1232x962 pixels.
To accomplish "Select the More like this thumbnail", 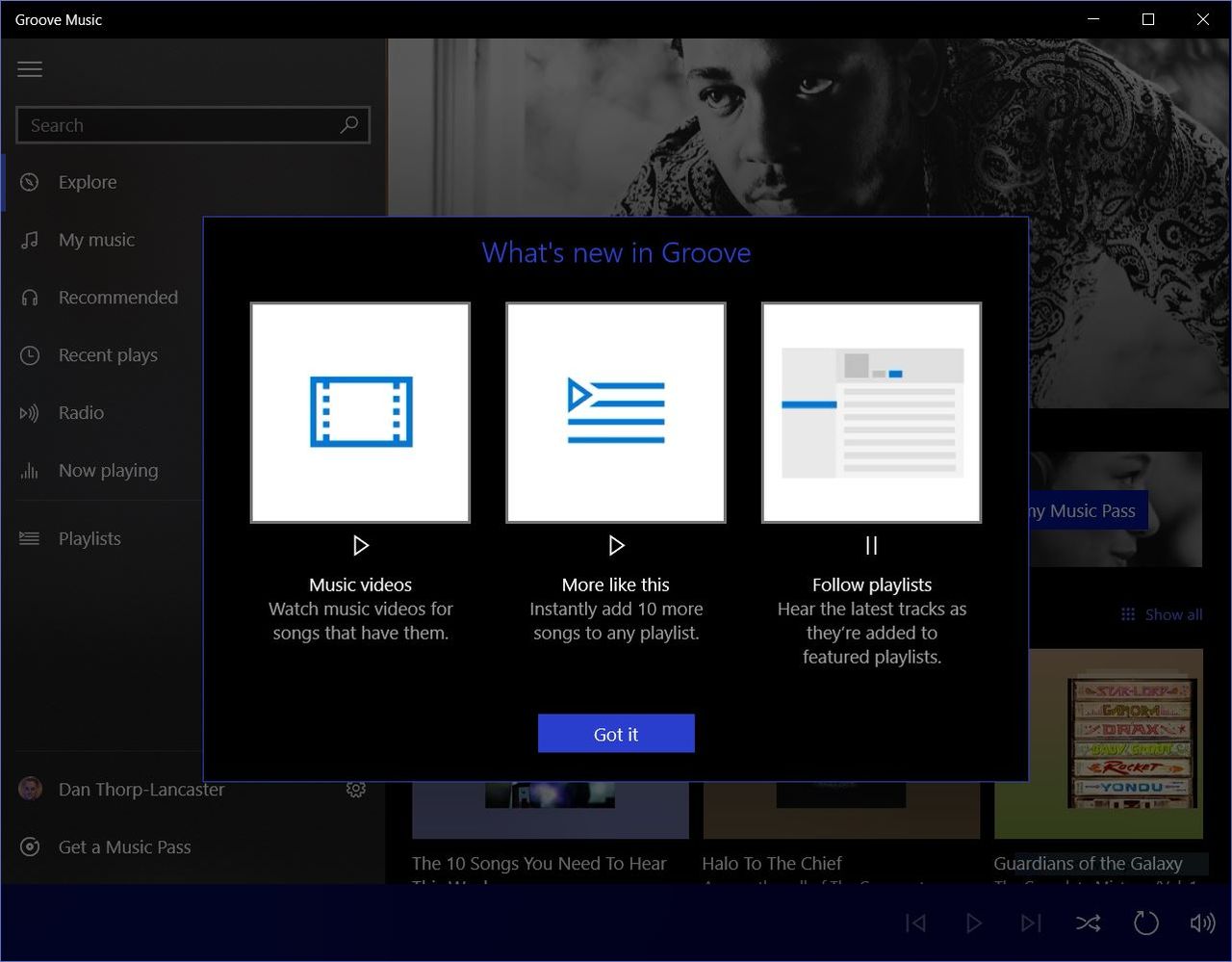I will tap(616, 413).
